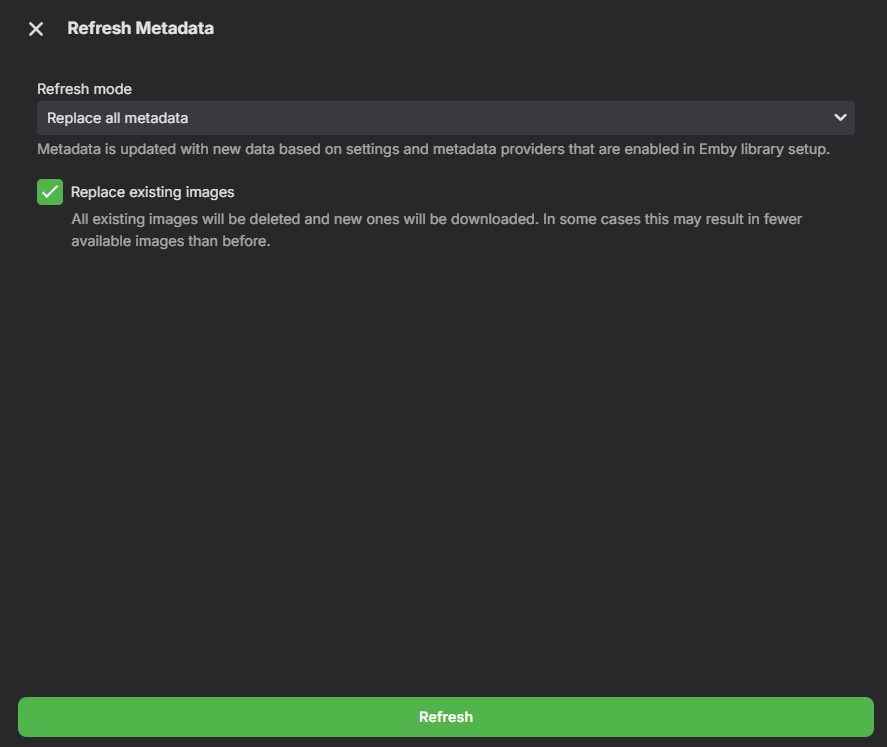887x747 pixels.
Task: Click the white checkmark icon
Action: [x=50, y=192]
